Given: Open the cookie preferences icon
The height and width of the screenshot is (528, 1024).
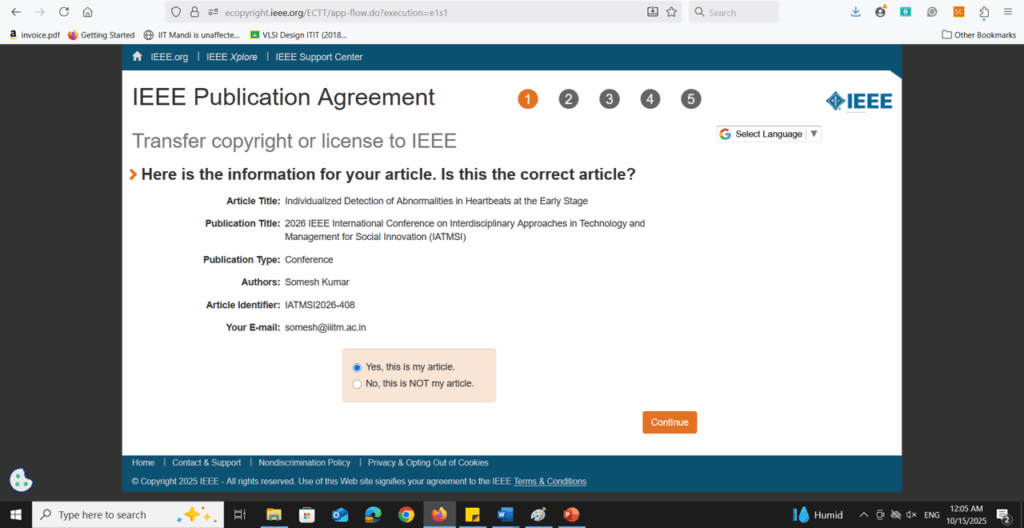Looking at the screenshot, I should tap(21, 480).
